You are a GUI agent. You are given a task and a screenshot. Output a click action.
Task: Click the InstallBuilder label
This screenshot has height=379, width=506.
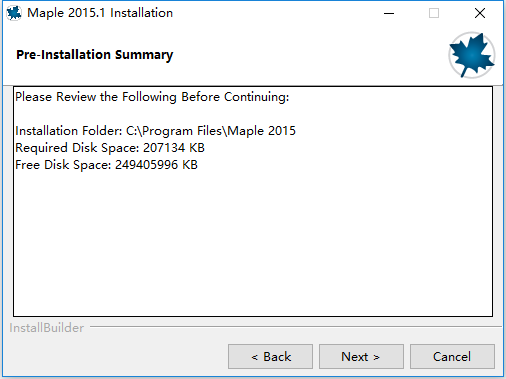click(47, 328)
